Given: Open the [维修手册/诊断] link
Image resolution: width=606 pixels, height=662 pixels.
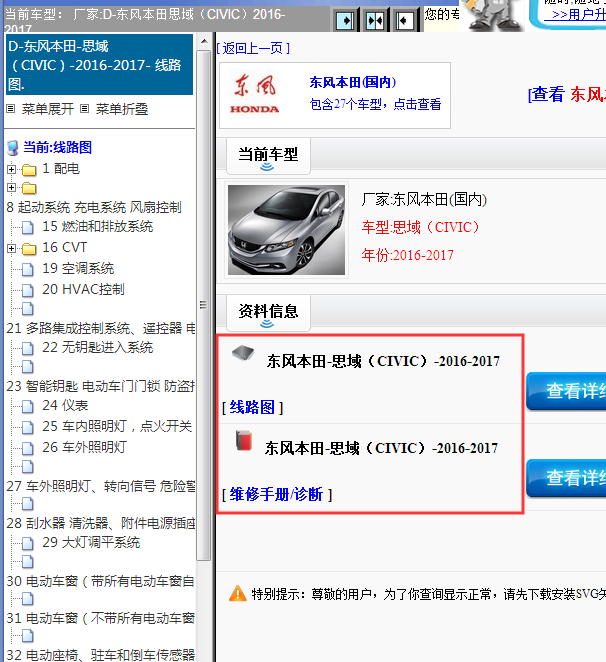Looking at the screenshot, I should pos(277,494).
